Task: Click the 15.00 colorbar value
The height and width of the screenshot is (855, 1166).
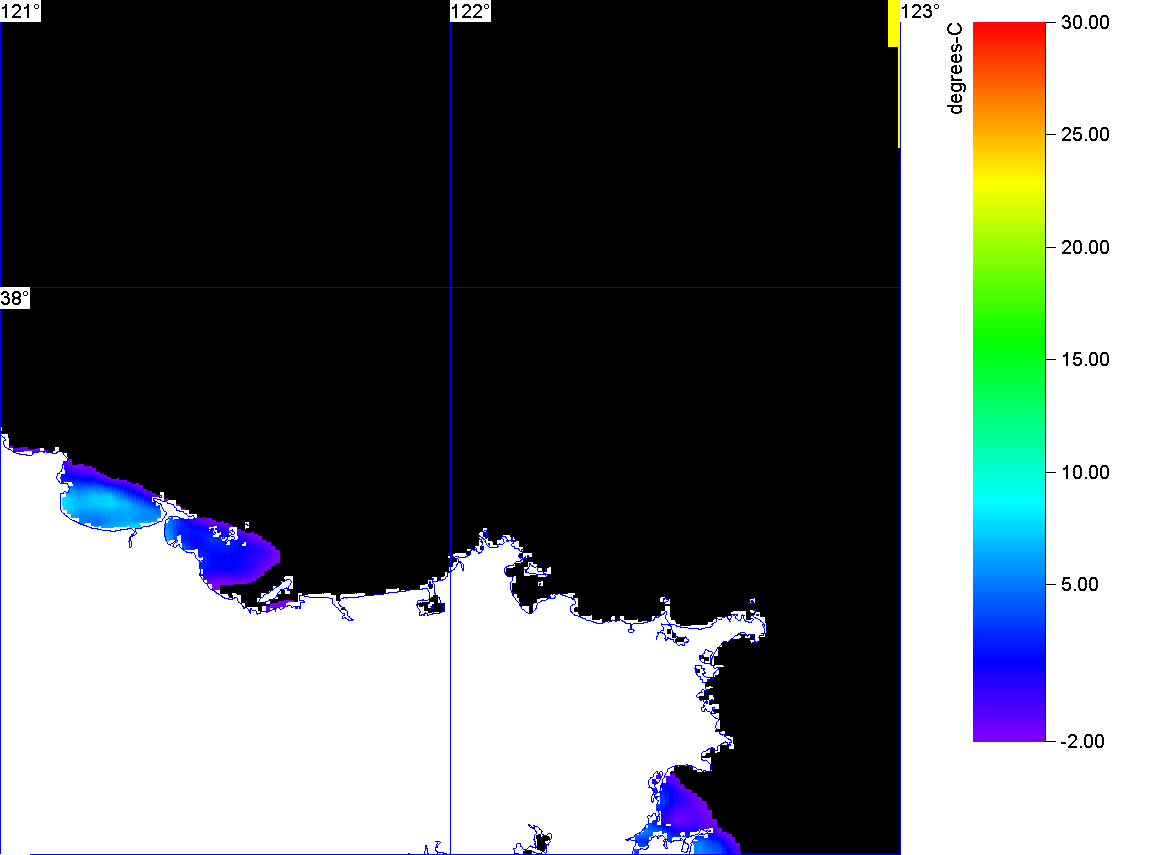Action: [1085, 360]
